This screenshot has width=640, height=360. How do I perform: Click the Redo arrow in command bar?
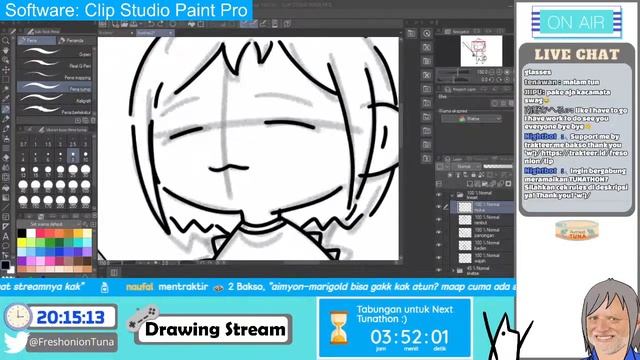tap(160, 24)
